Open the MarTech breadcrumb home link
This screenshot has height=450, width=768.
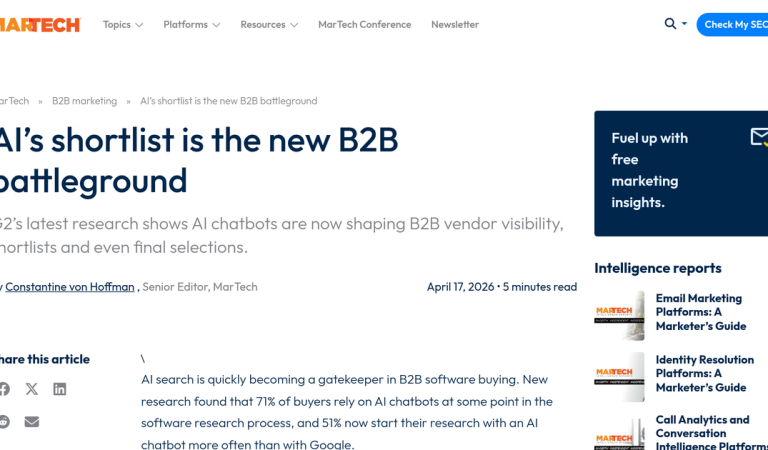pos(14,101)
